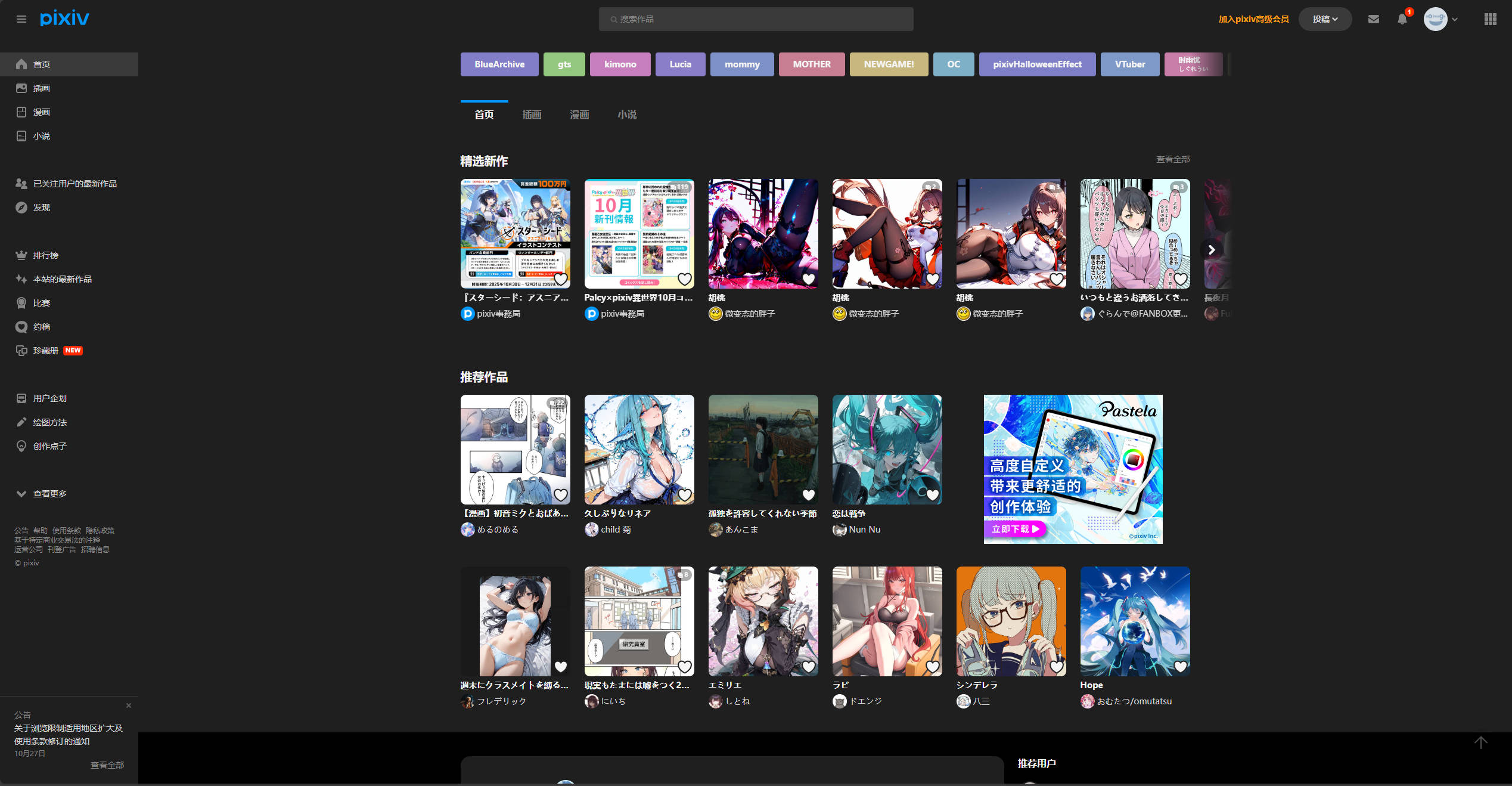Viewport: 1512px width, 786px height.
Task: Open the messages envelope icon
Action: 1373,19
